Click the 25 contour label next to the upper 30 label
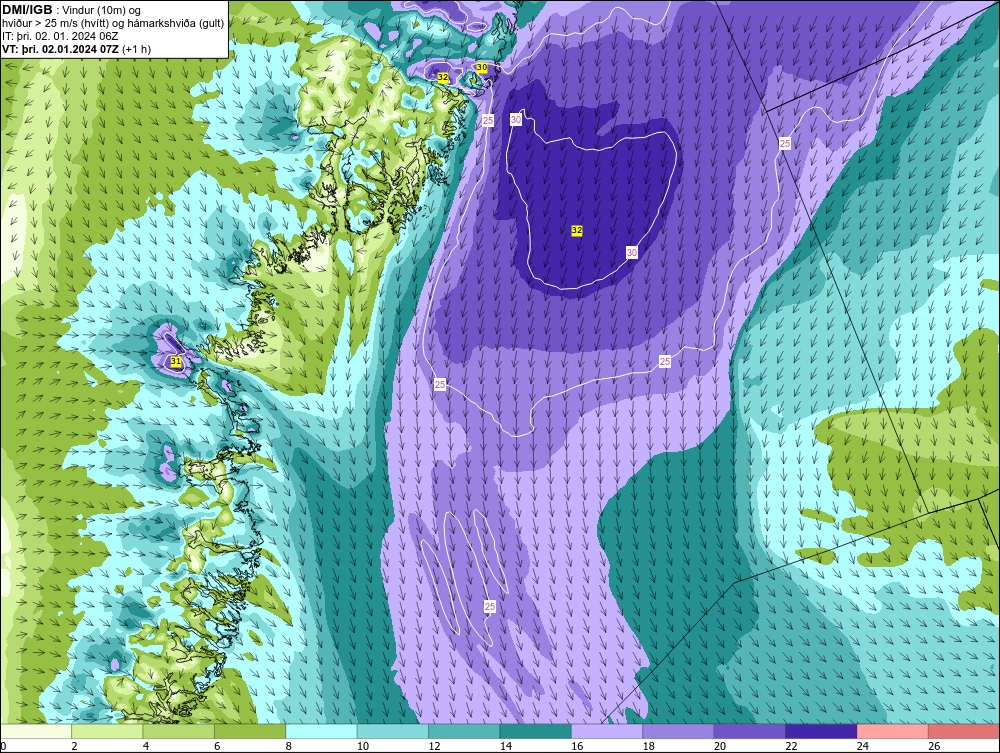 point(488,121)
